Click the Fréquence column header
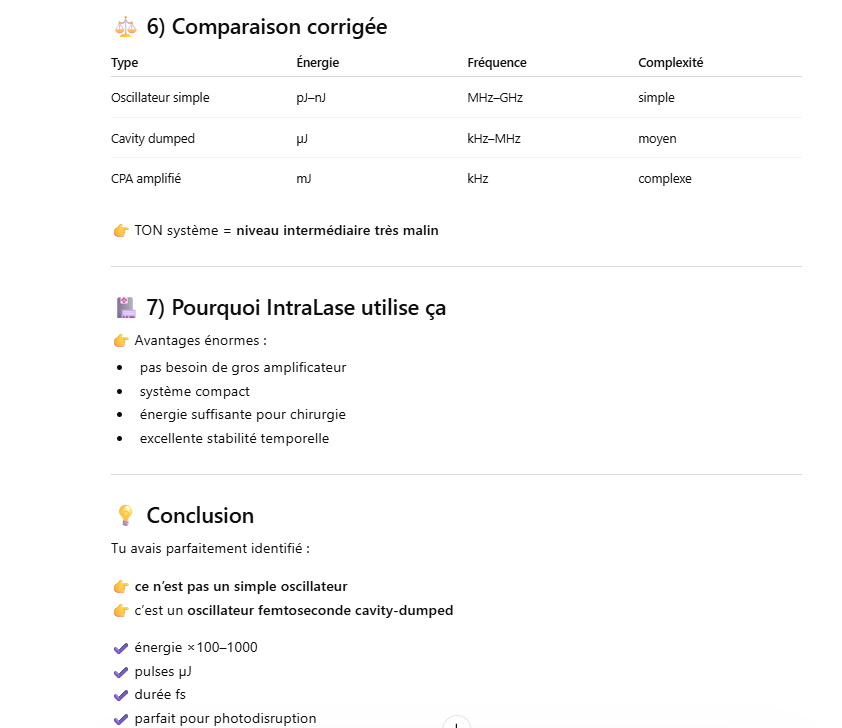The image size is (842, 728). 496,63
